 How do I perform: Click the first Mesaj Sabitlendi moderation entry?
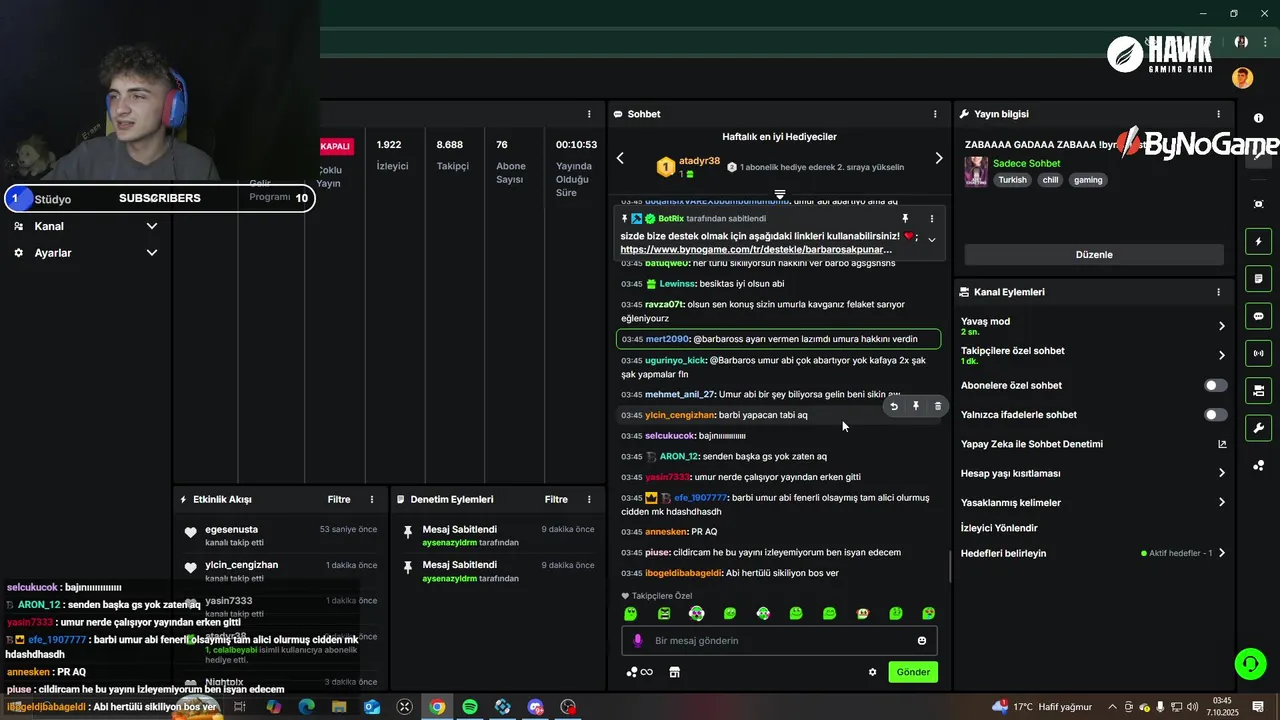pyautogui.click(x=498, y=535)
